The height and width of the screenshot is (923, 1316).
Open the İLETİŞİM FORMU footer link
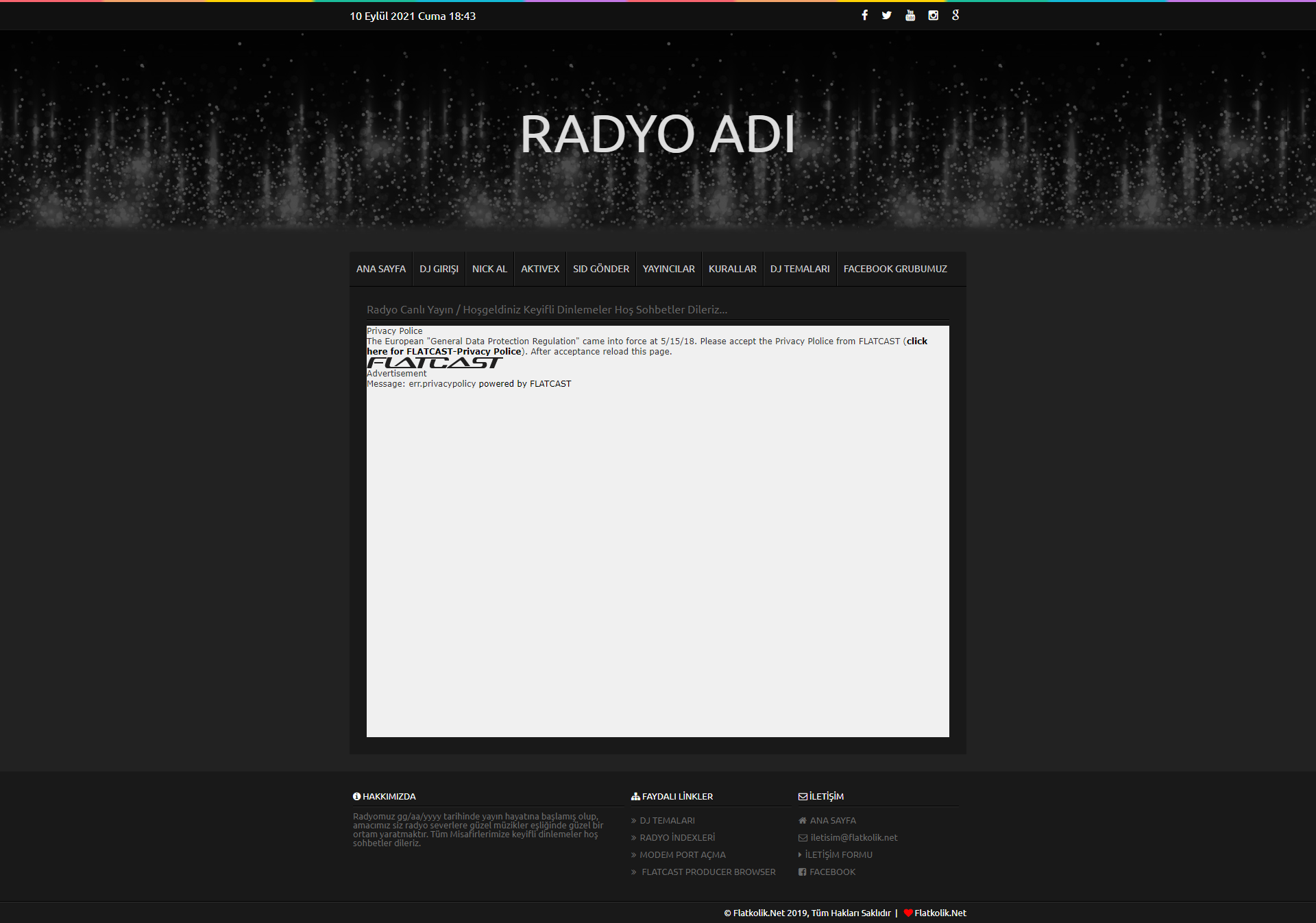click(x=838, y=854)
